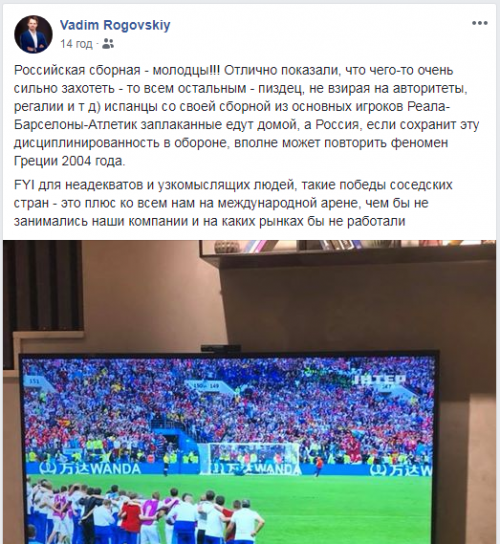Screen dimensions: 500x544
Task: Click the '151' stadium section sign at left
Action: (x=34, y=381)
